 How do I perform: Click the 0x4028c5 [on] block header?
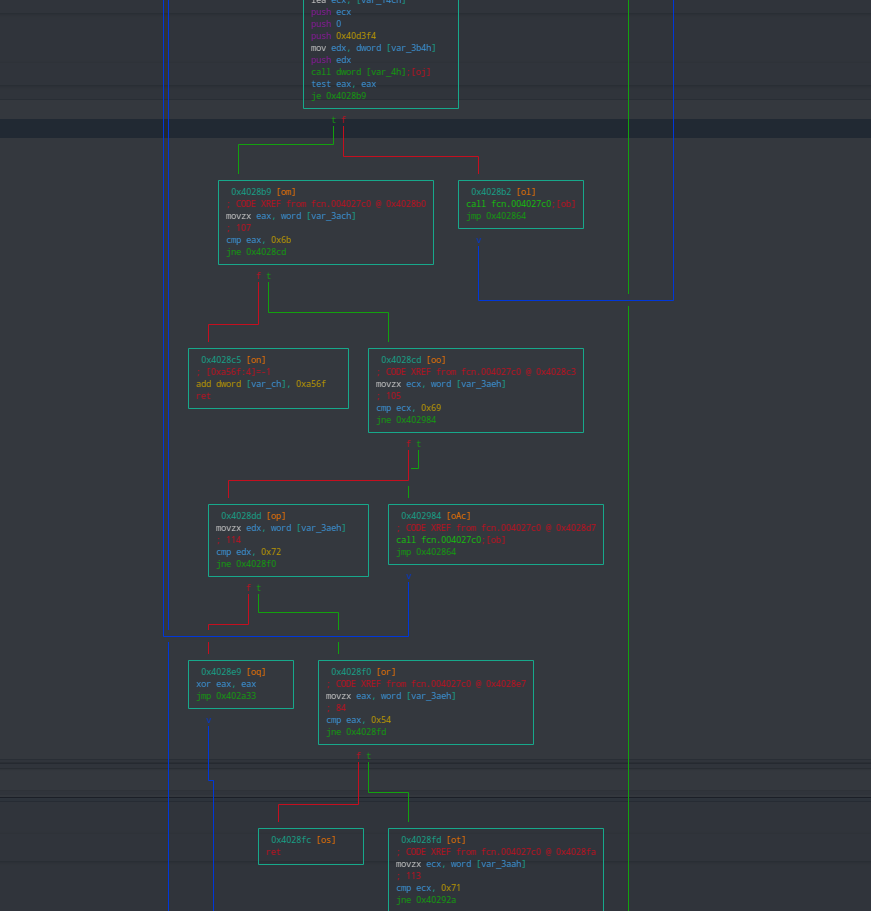pos(233,360)
